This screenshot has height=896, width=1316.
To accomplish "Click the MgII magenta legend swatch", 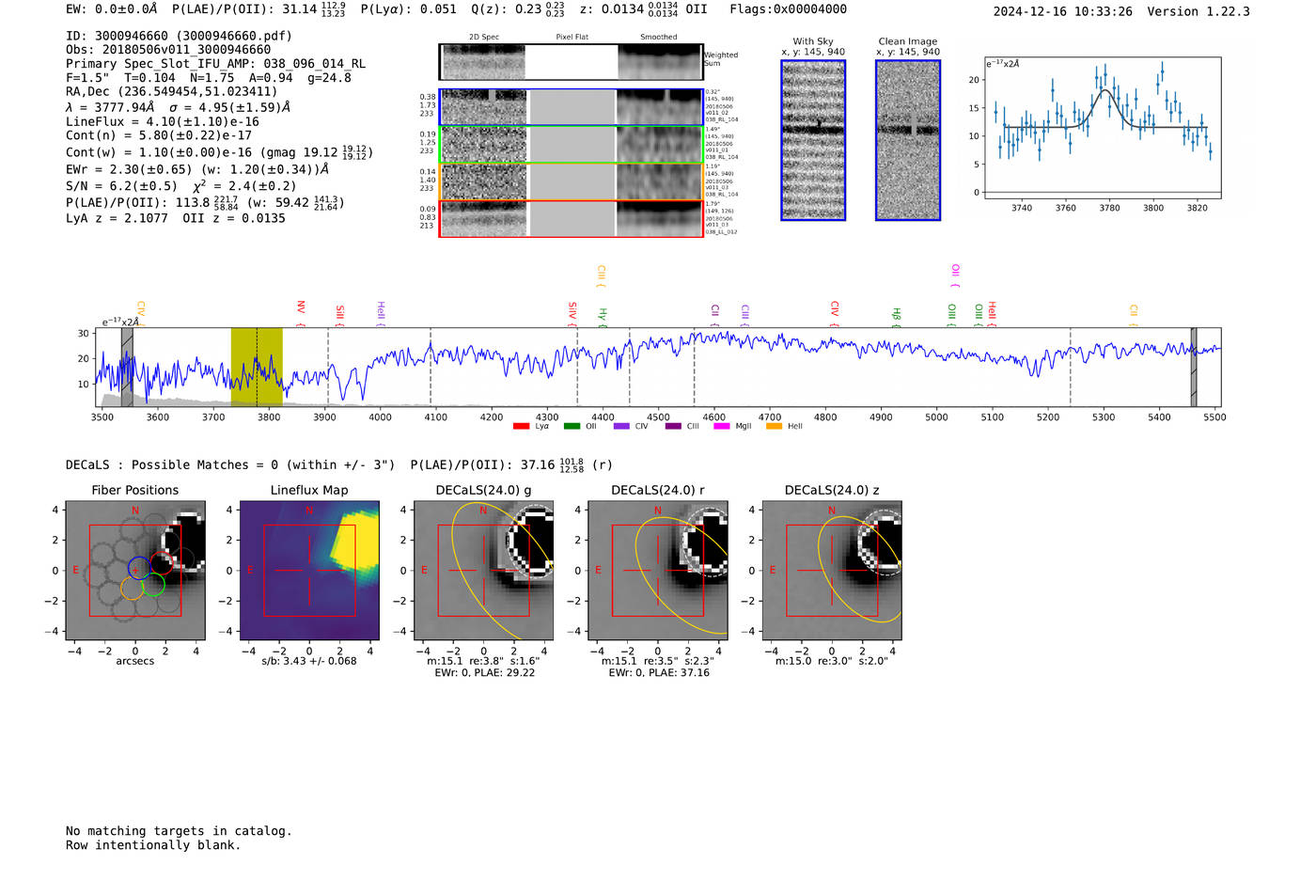I will [x=722, y=426].
